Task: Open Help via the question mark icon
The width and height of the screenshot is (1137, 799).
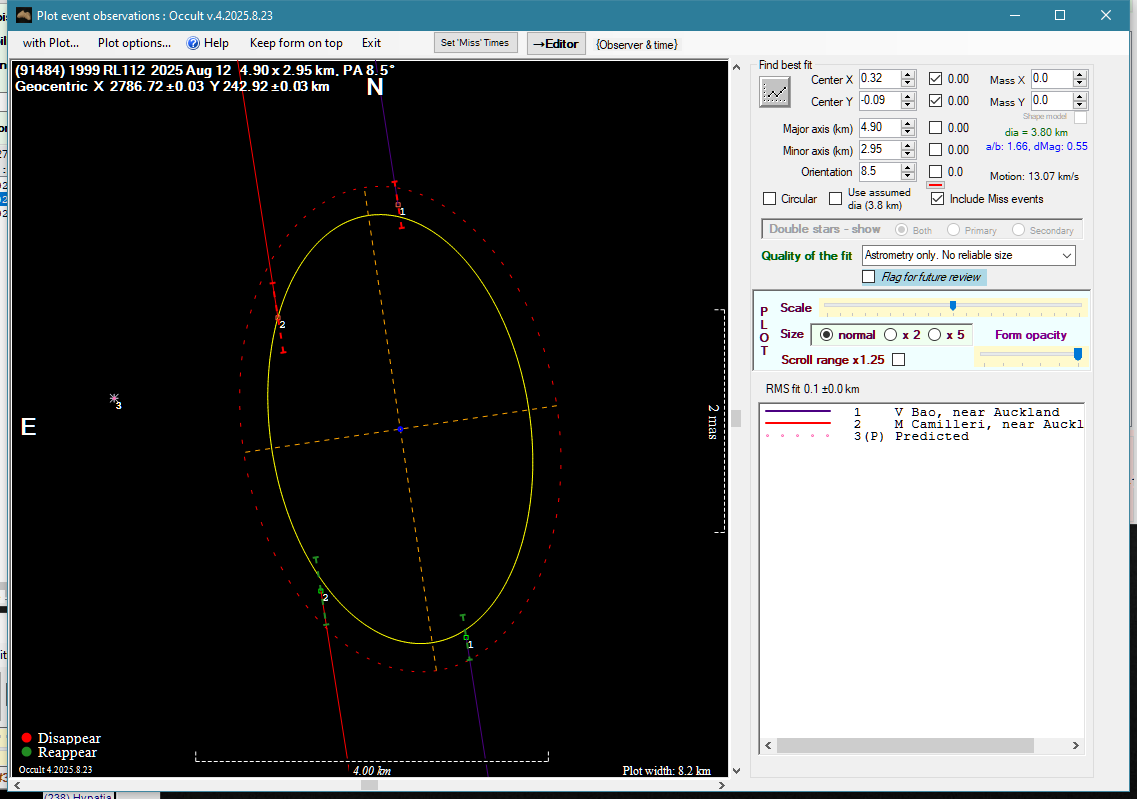Action: click(194, 43)
